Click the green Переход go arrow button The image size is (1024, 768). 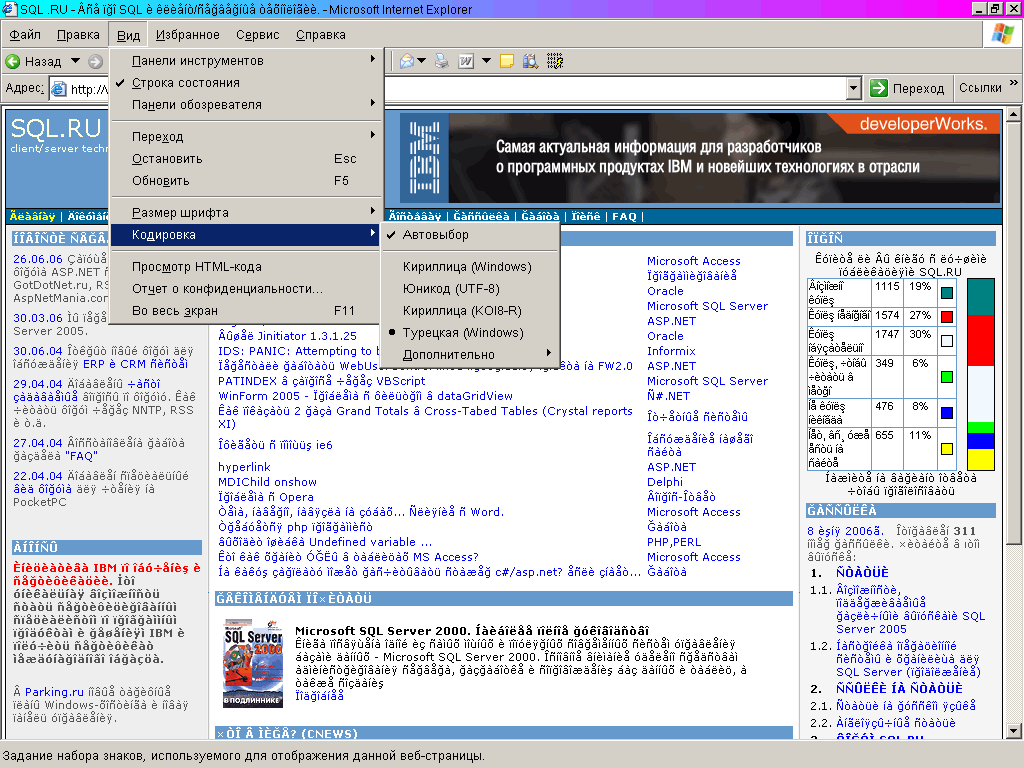pos(879,88)
